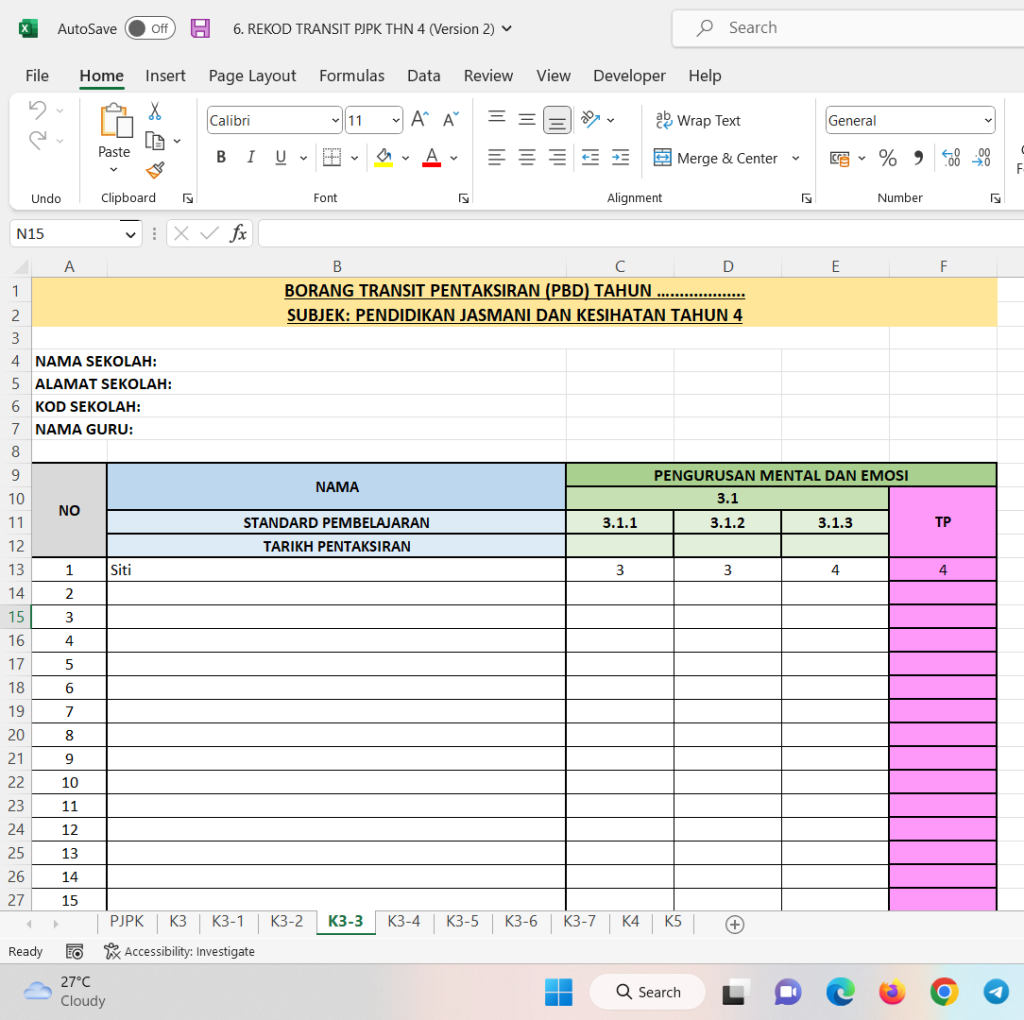Open the Merge & Center dropdown
1024x1020 pixels.
[795, 158]
